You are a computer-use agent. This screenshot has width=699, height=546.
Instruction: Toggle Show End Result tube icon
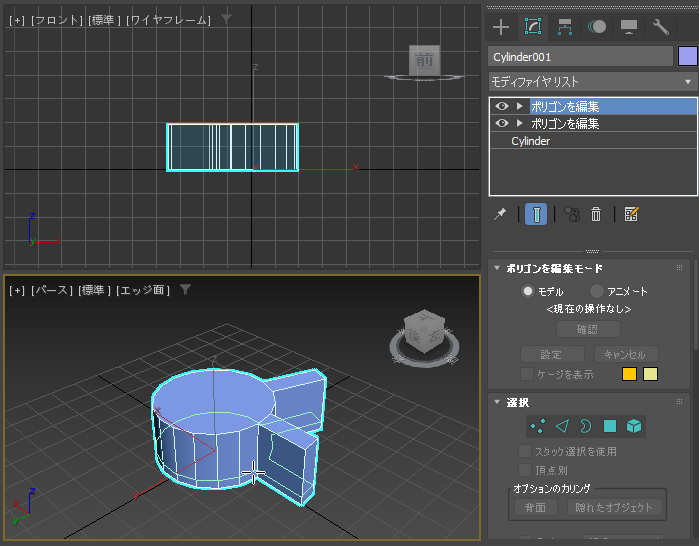pos(536,214)
